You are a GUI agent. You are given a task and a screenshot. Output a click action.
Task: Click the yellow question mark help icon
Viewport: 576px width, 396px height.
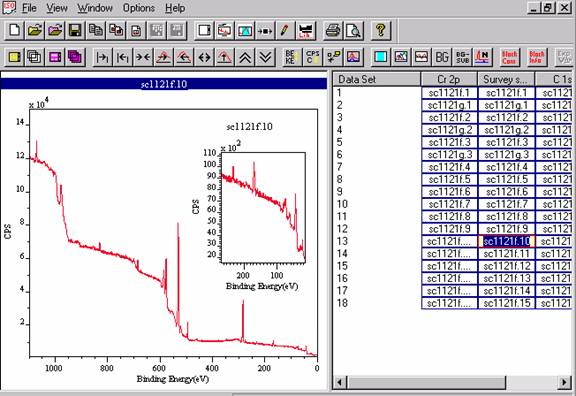point(381,30)
